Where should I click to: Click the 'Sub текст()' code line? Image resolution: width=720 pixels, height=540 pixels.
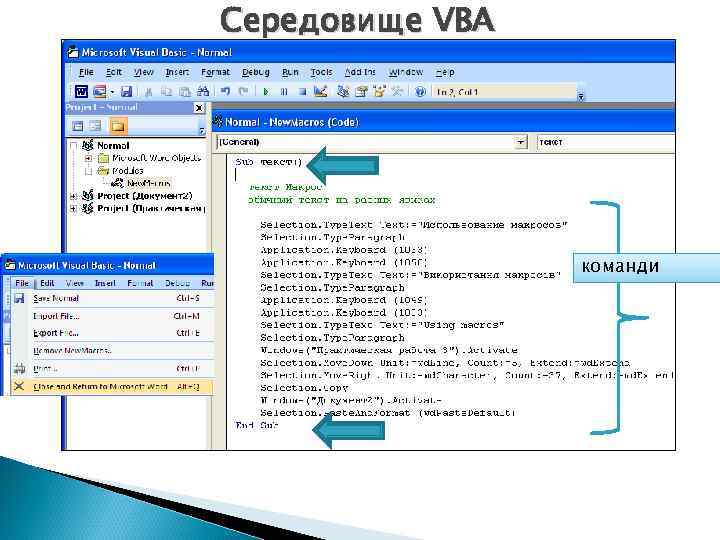(269, 162)
